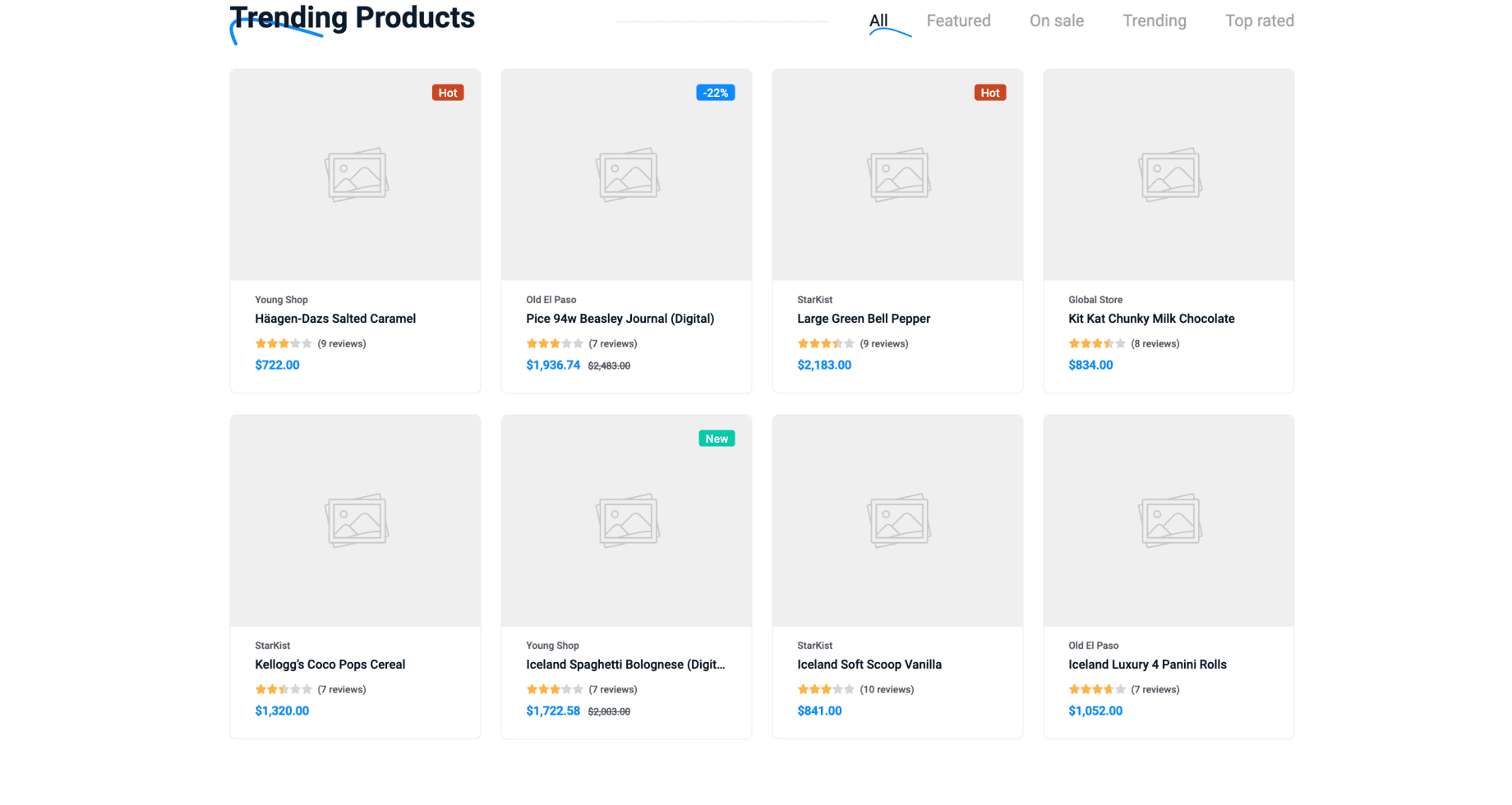Click star rating of Iceland Soft Scoop Vanilla
This screenshot has height=805, width=1512.
pos(825,689)
